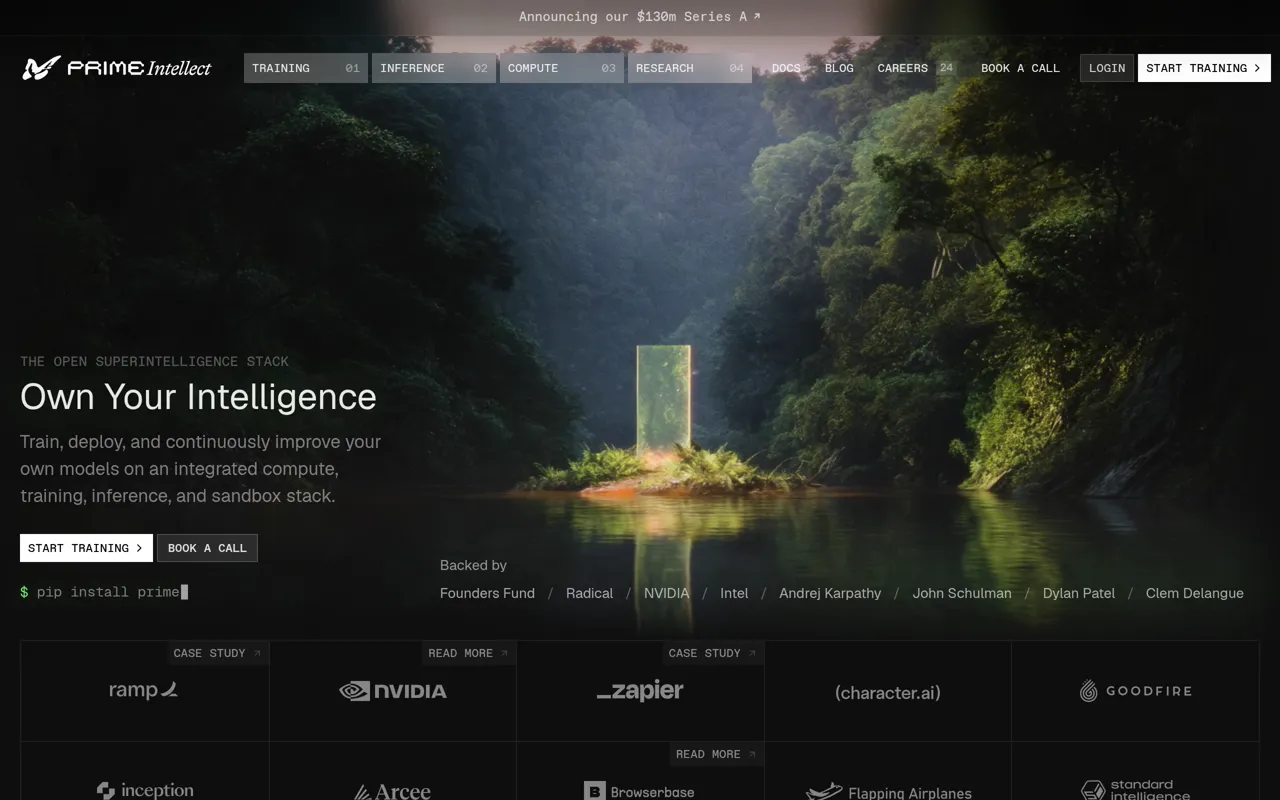The width and height of the screenshot is (1280, 800).
Task: Open the $130m Series A announcement
Action: [x=640, y=17]
